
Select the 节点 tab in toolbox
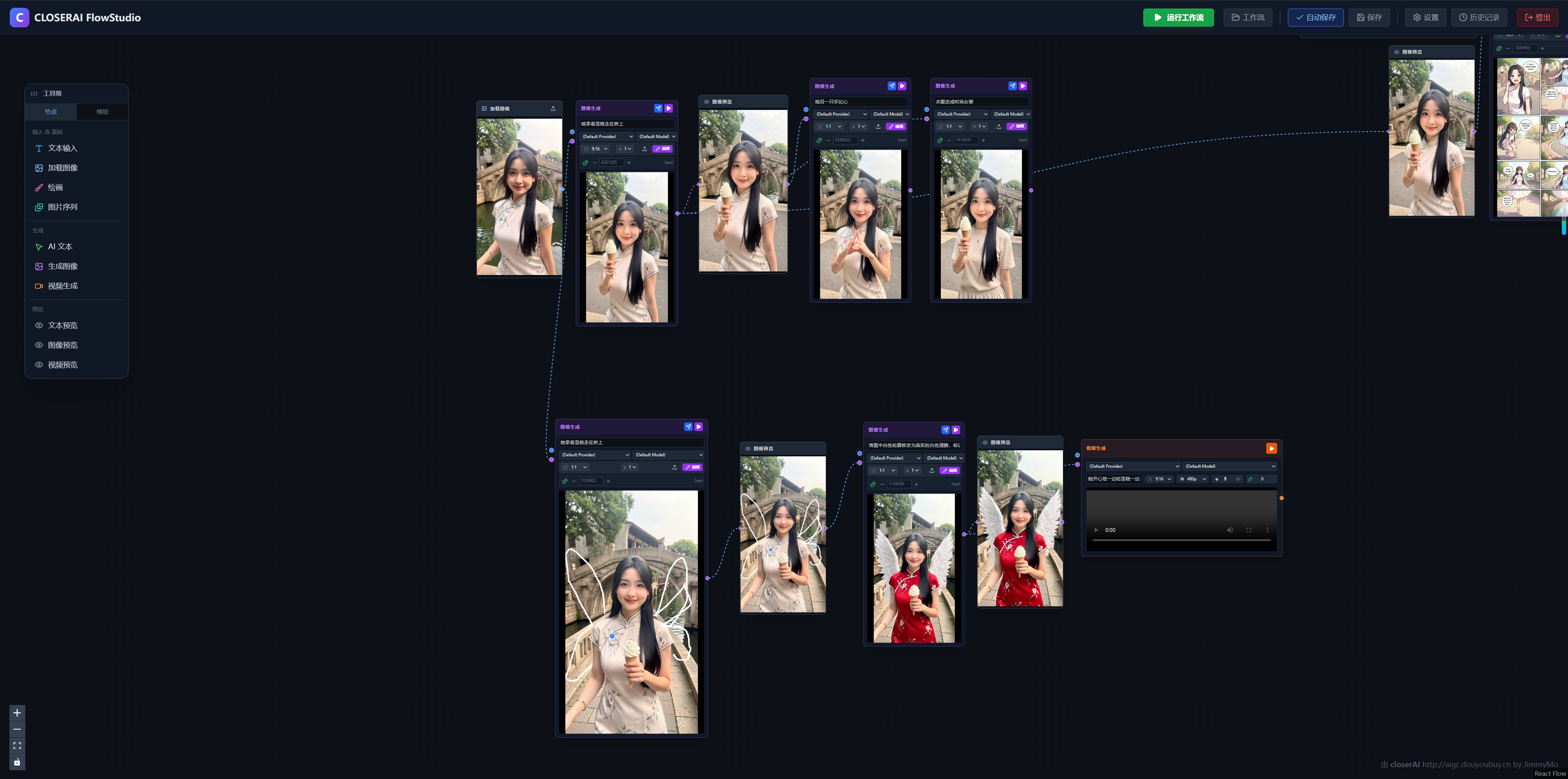pyautogui.click(x=51, y=112)
